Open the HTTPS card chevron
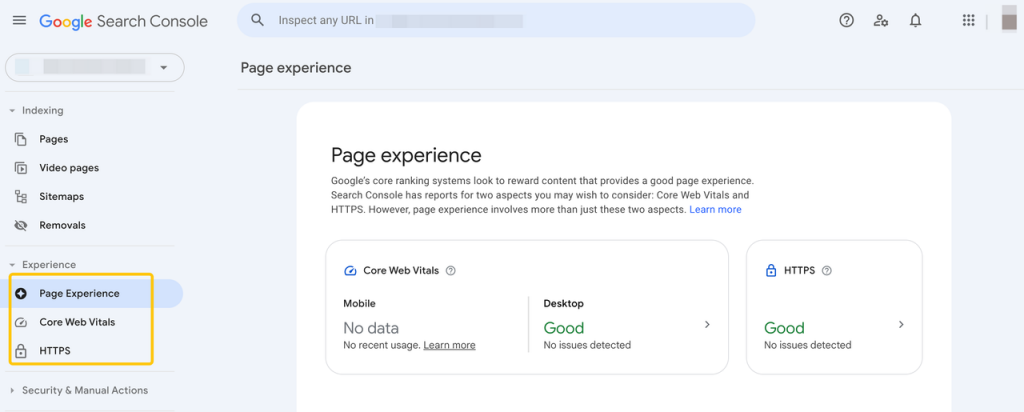1024x412 pixels. click(901, 325)
